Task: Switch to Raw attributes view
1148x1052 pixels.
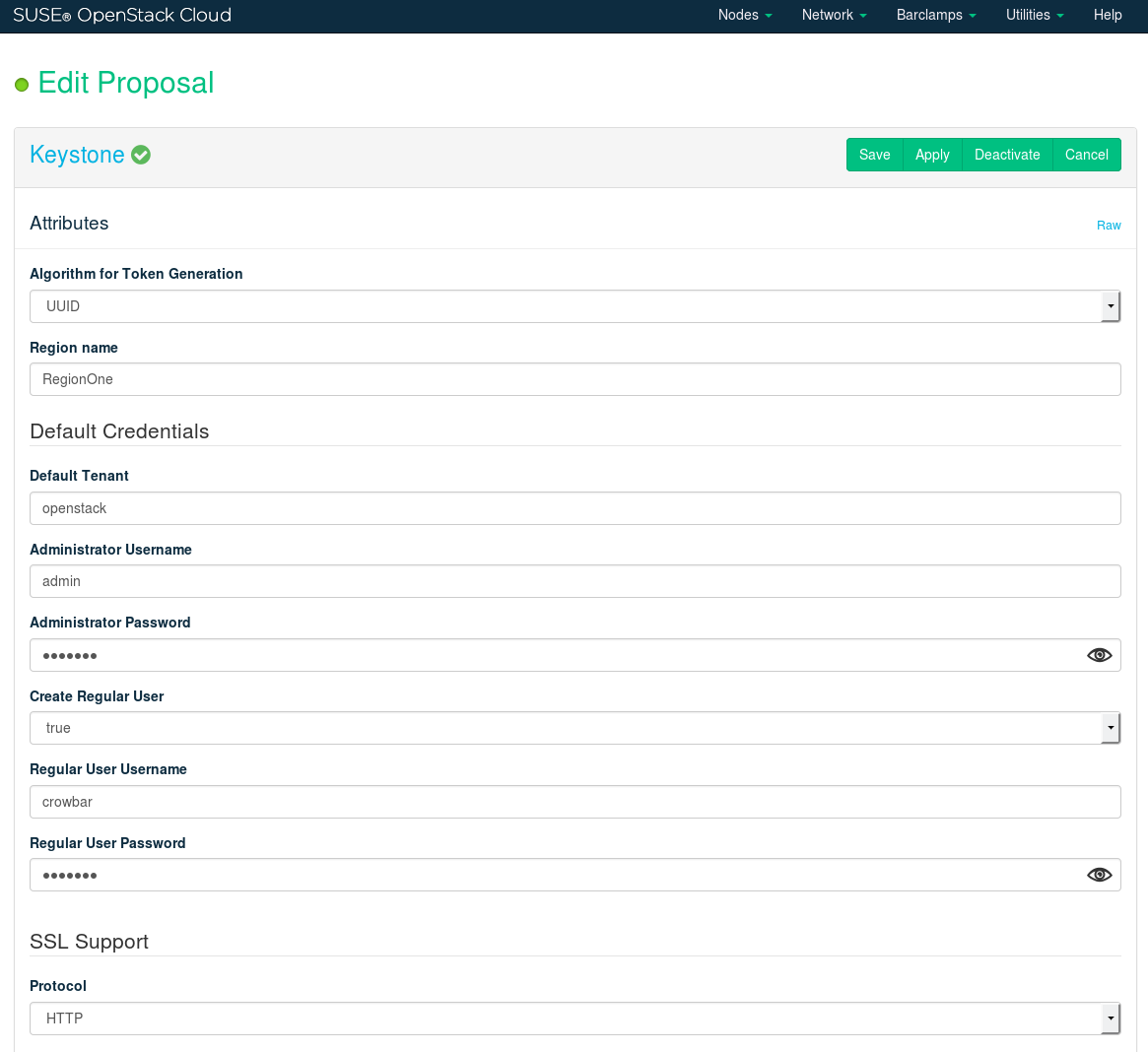Action: (1109, 226)
